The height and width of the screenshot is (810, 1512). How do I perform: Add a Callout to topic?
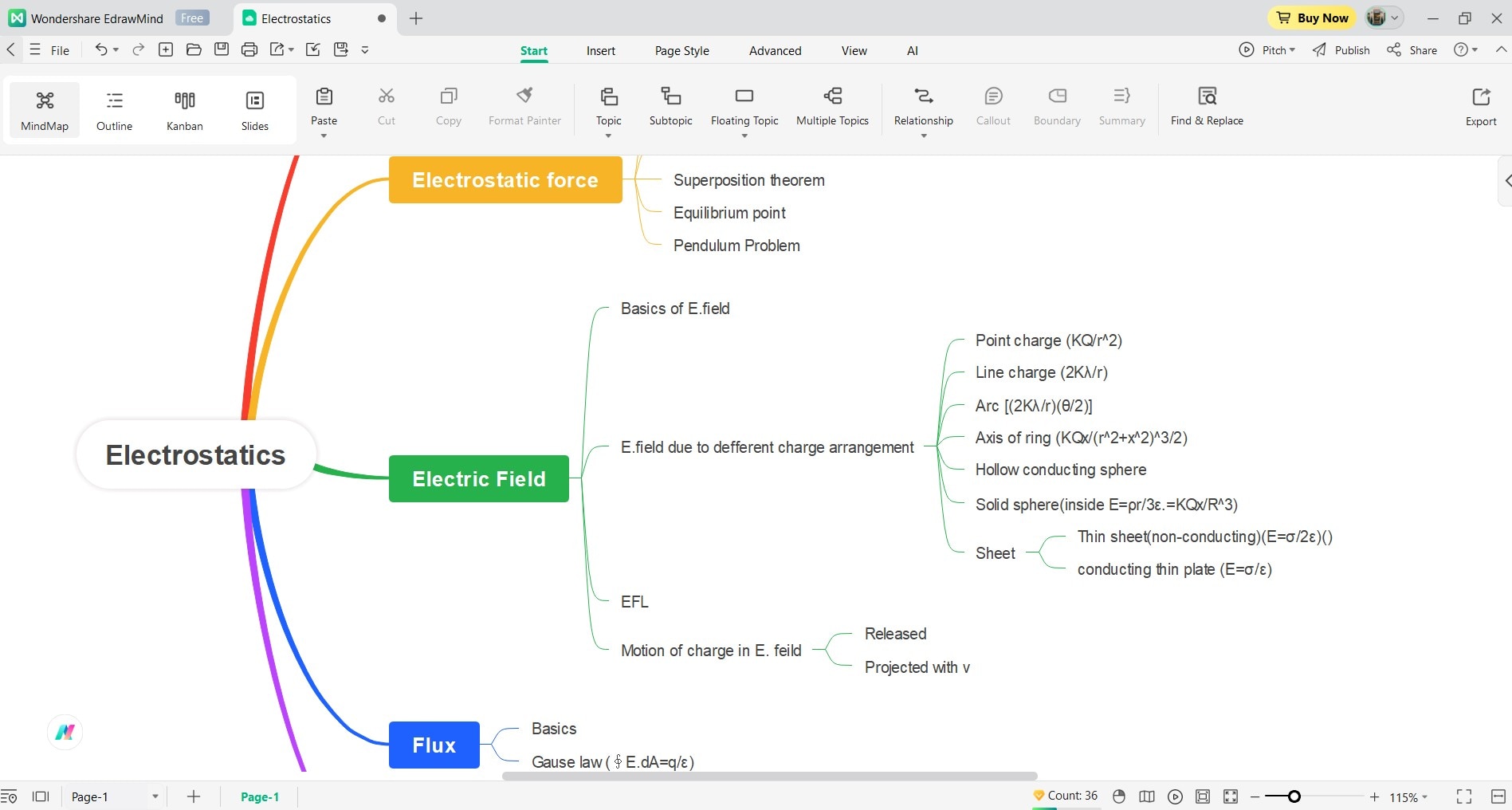pyautogui.click(x=993, y=106)
